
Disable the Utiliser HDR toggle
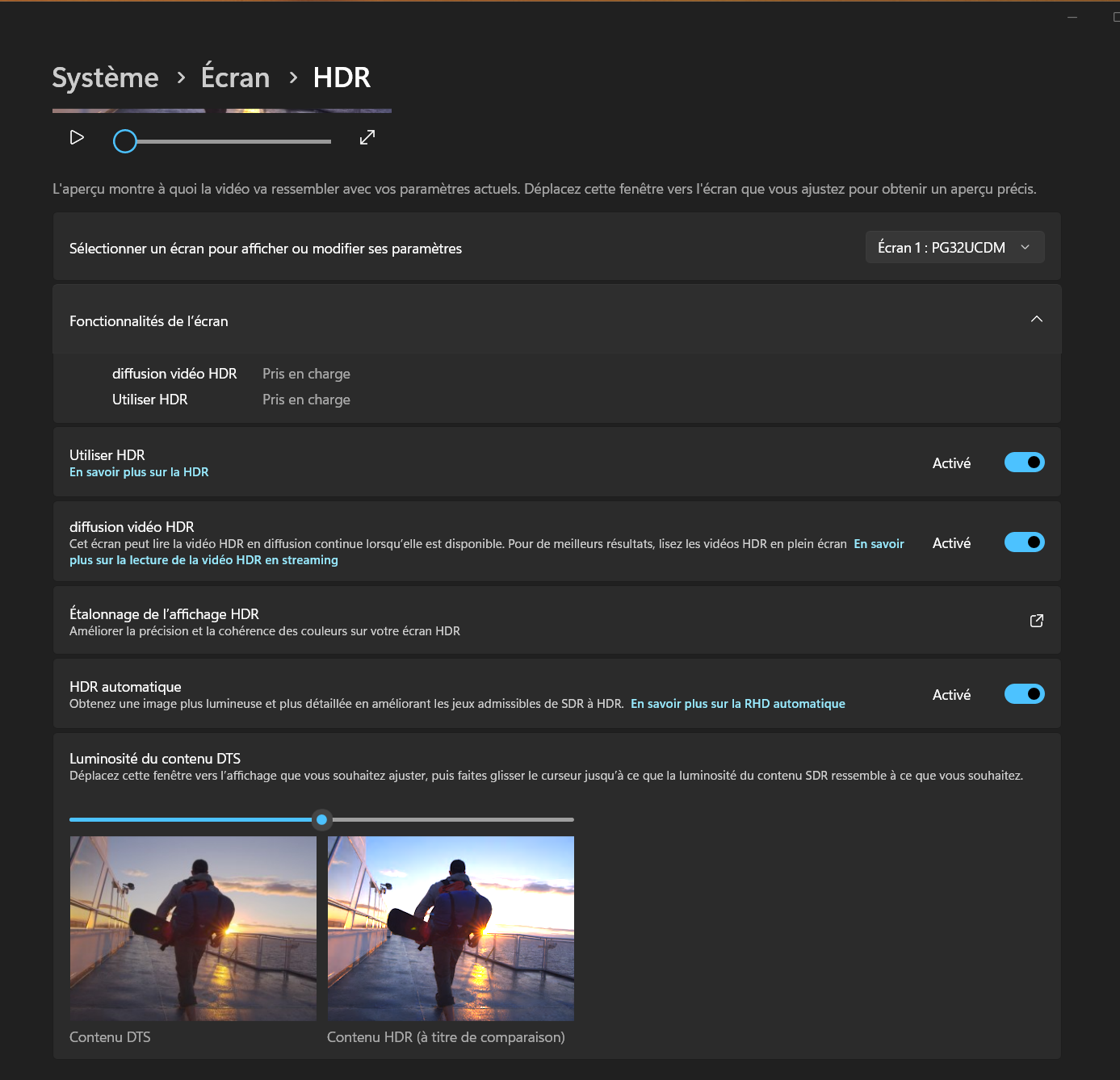(x=1024, y=462)
